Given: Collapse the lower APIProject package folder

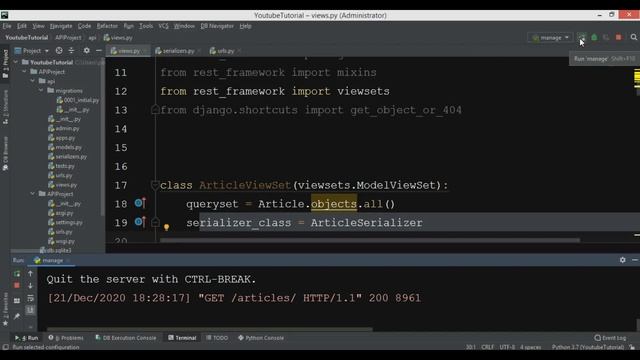Looking at the screenshot, I should [x=33, y=194].
